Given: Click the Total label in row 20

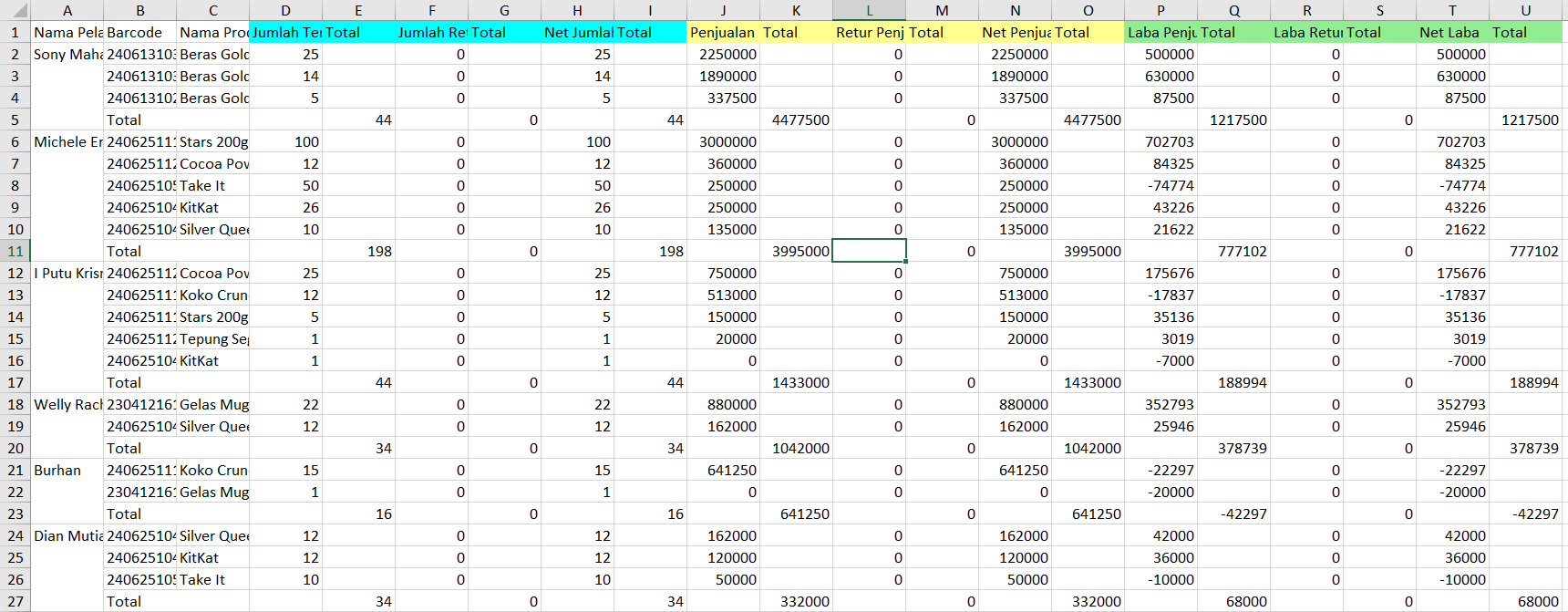Looking at the screenshot, I should [x=139, y=448].
